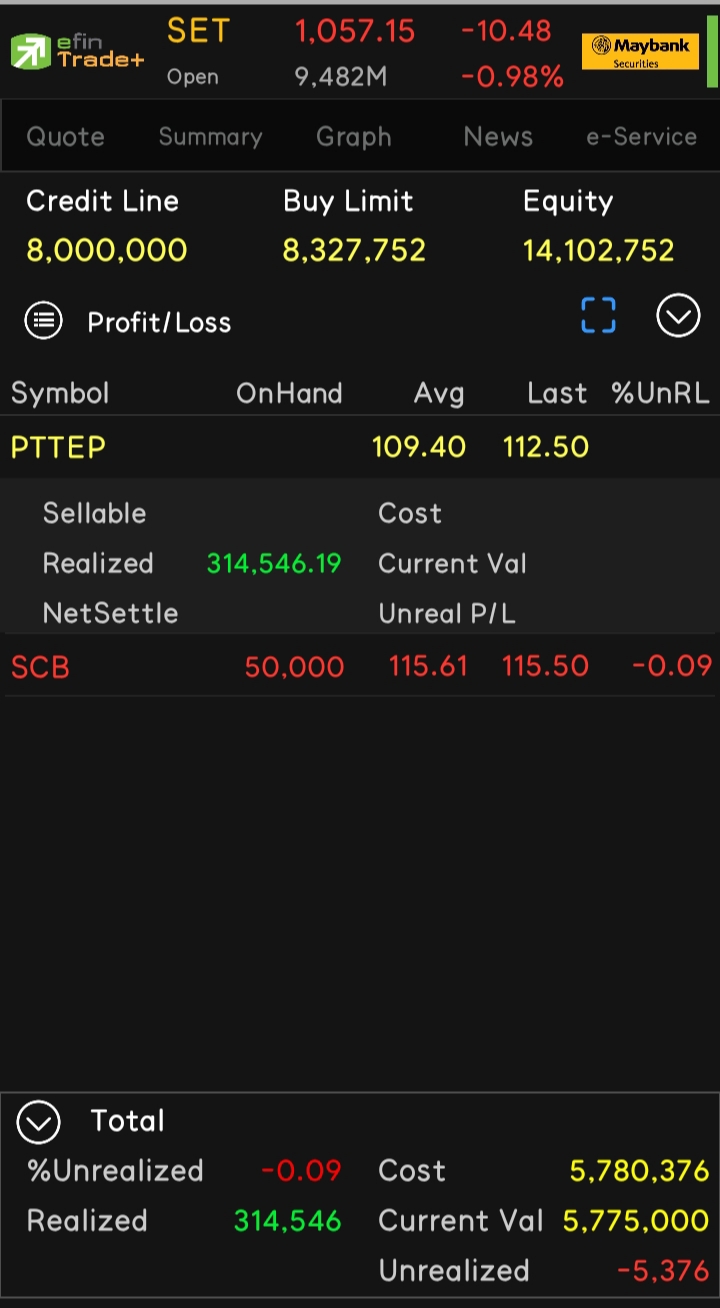This screenshot has height=1308, width=720.
Task: Click the Maybank Securities logo
Action: [640, 51]
